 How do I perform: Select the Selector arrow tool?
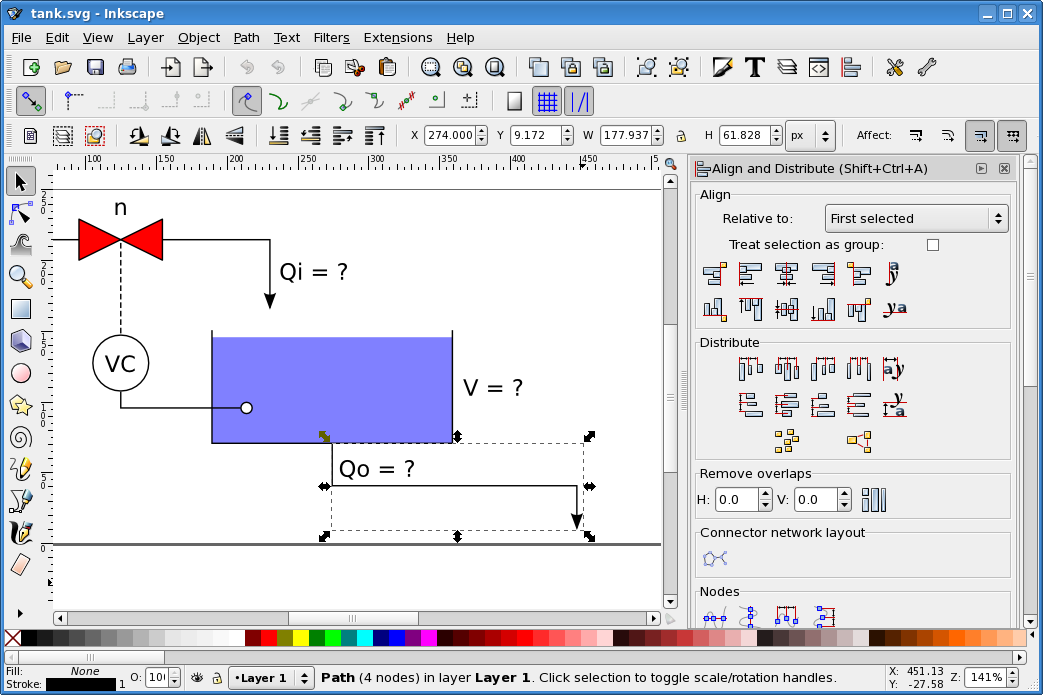click(21, 182)
